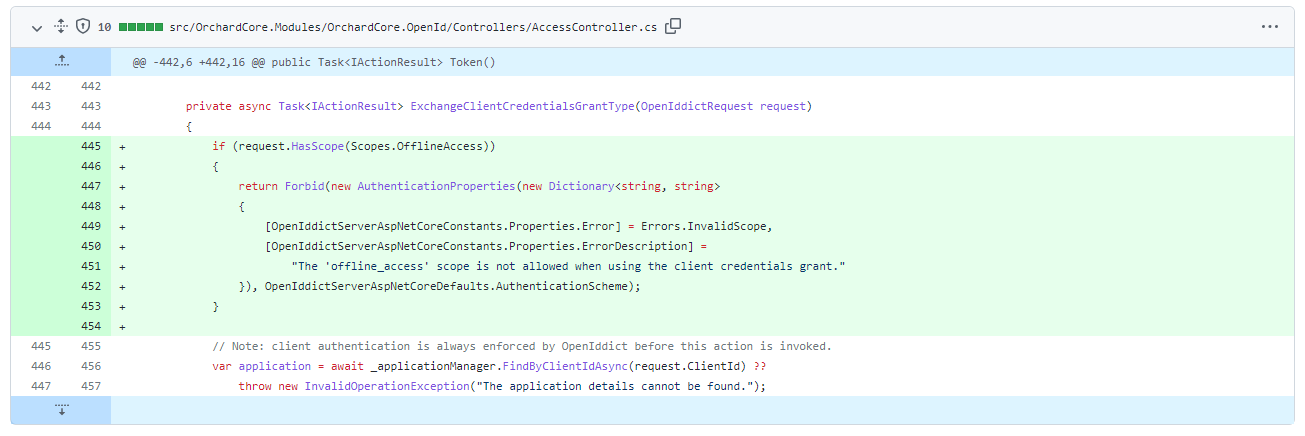Select new line number 445
This screenshot has width=1305, height=436.
point(91,146)
